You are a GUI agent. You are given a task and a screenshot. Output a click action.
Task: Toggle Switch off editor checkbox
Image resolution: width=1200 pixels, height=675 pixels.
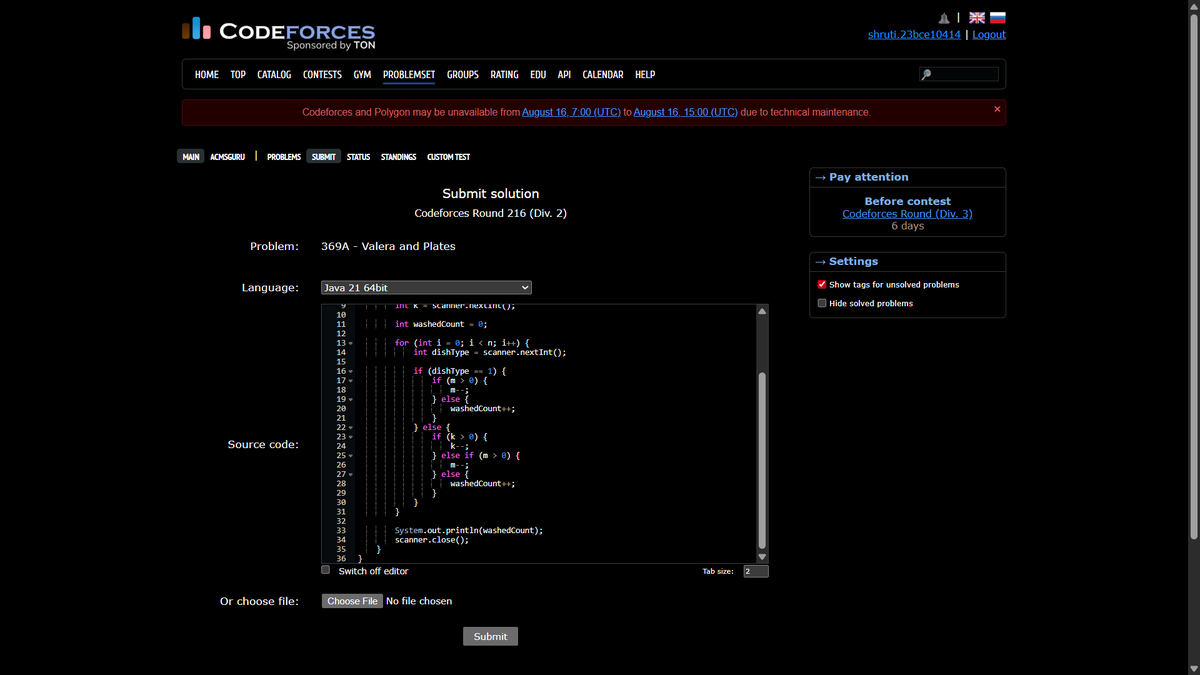pyautogui.click(x=325, y=570)
